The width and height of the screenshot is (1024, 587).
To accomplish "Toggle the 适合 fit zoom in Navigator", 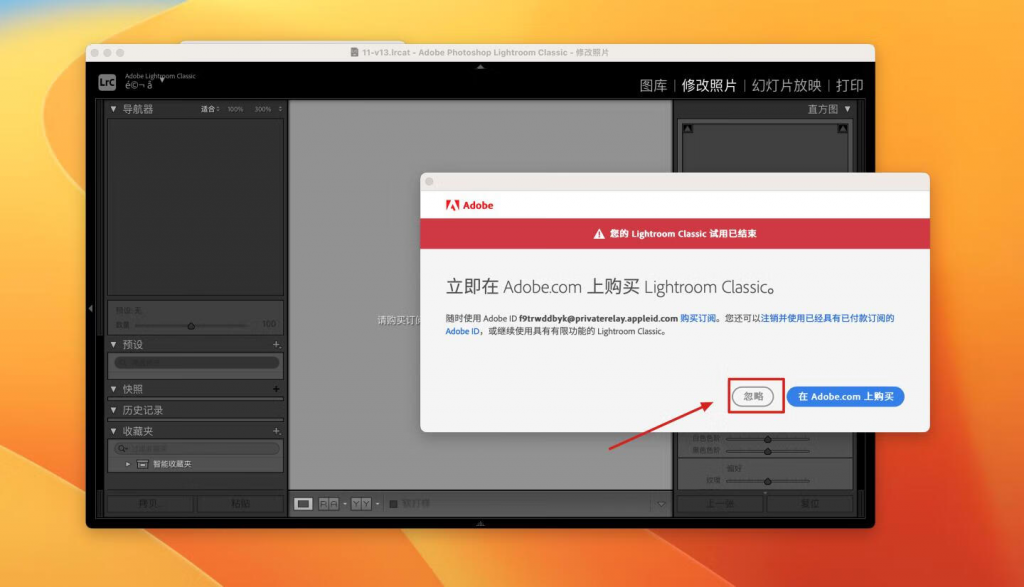I will [207, 108].
